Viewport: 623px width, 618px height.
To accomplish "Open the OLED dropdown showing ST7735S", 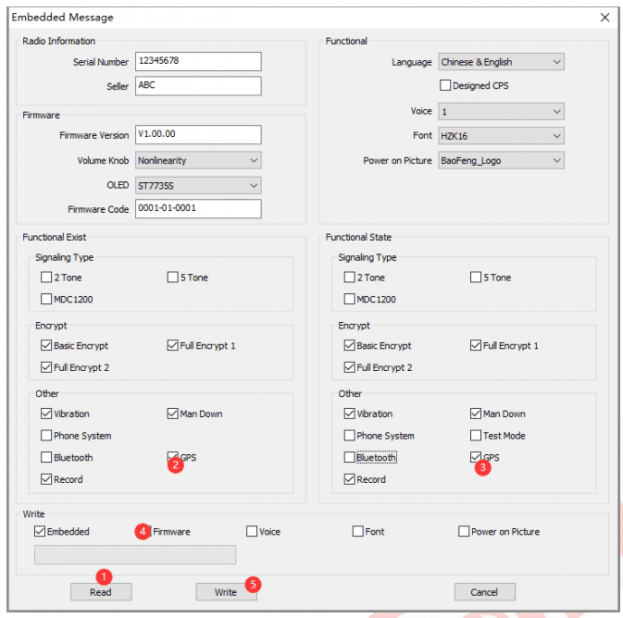I will click(x=197, y=185).
